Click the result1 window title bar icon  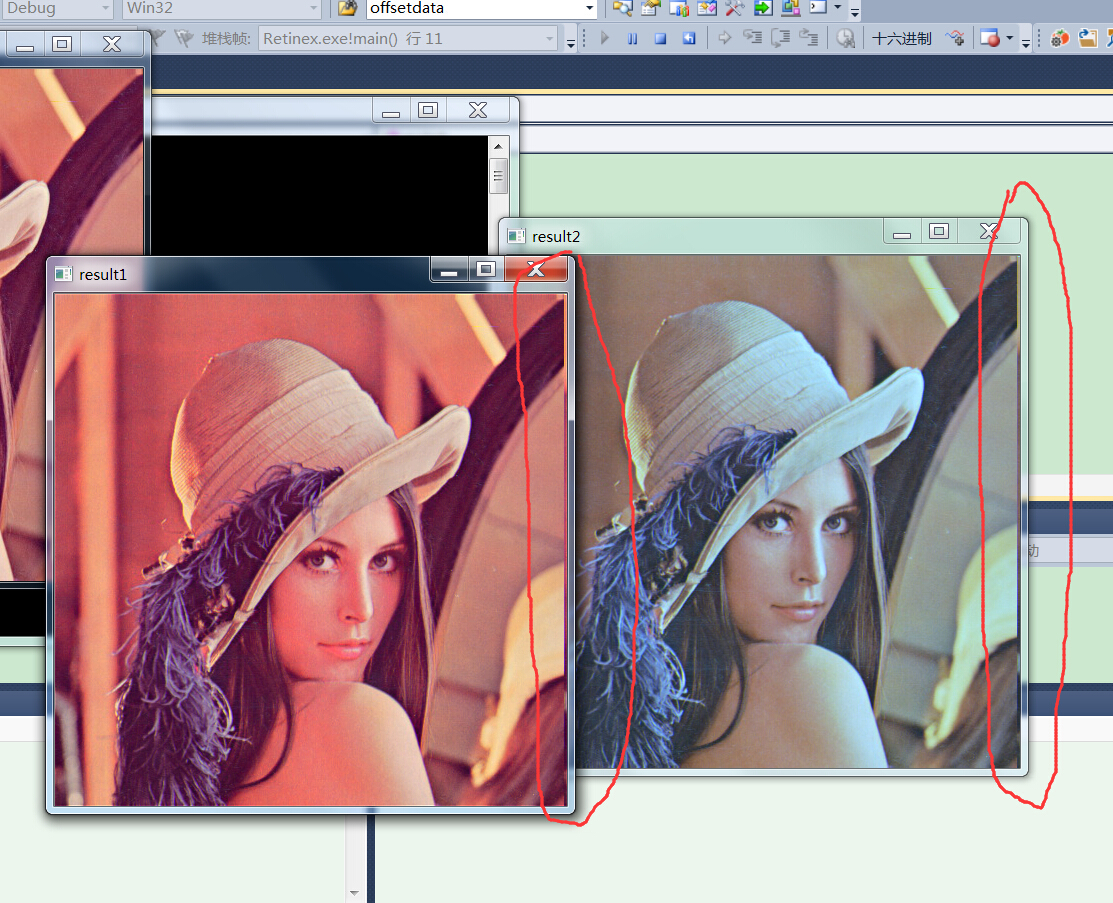coord(64,274)
